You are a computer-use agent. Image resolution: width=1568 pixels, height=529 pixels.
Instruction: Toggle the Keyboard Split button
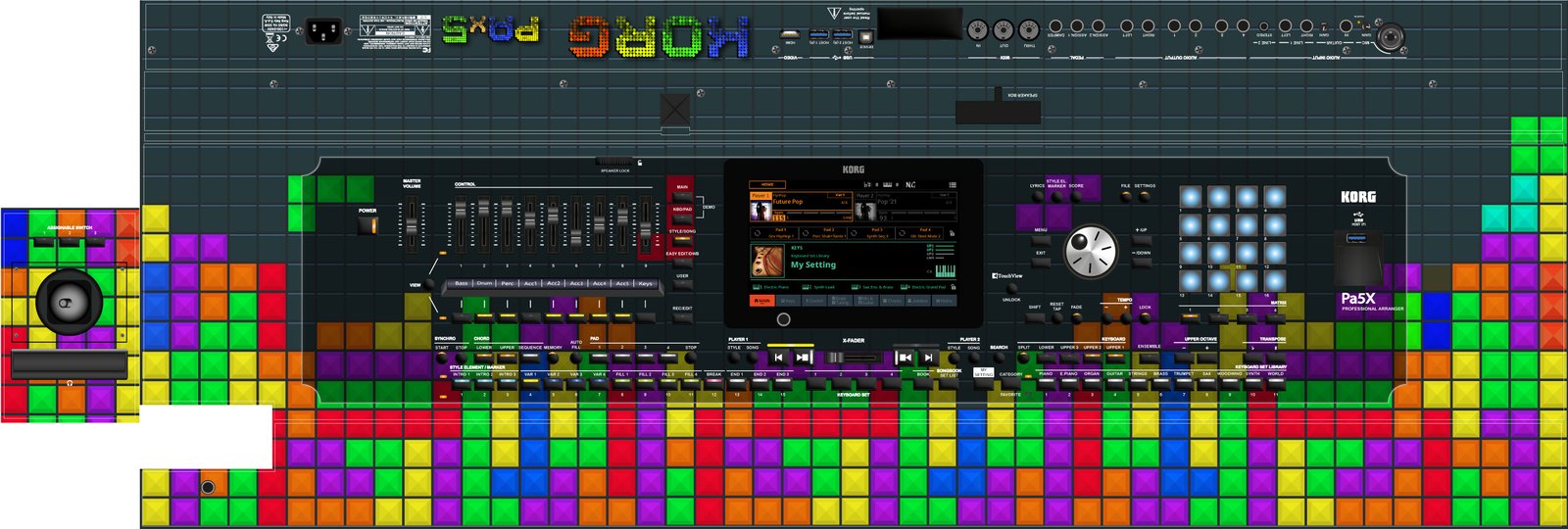pos(1023,358)
